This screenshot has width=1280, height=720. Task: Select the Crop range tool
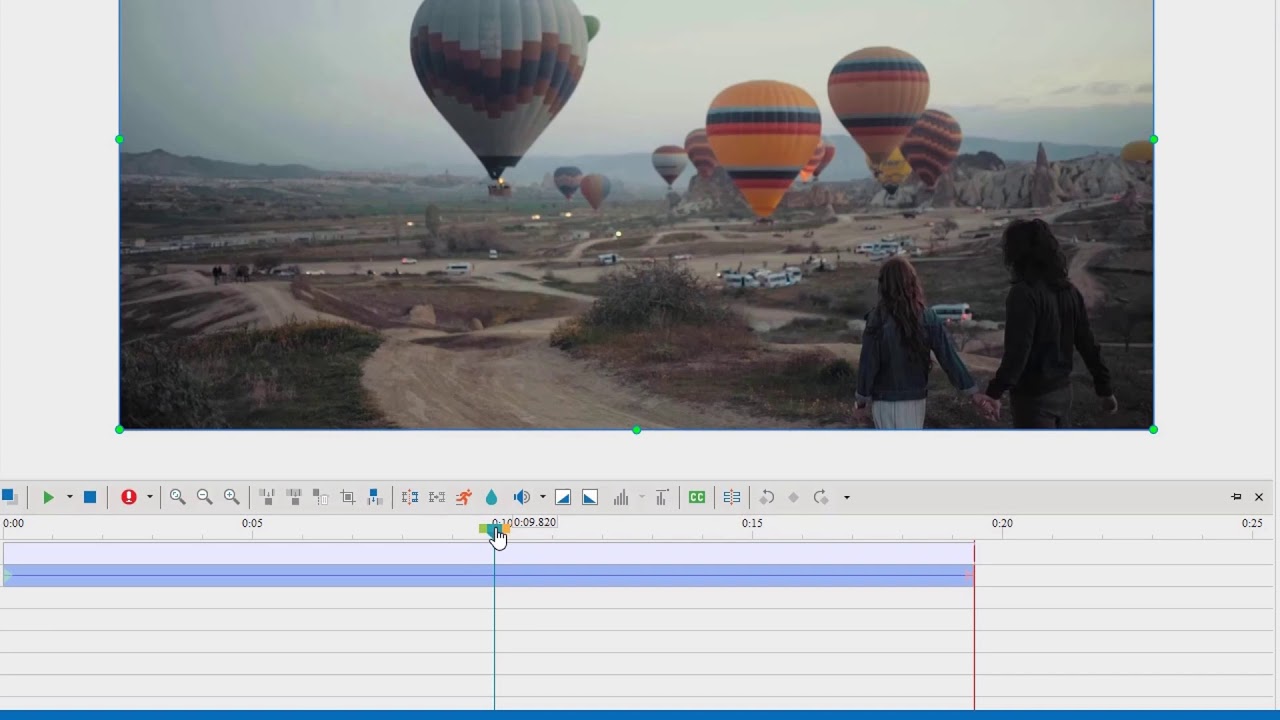(x=348, y=497)
